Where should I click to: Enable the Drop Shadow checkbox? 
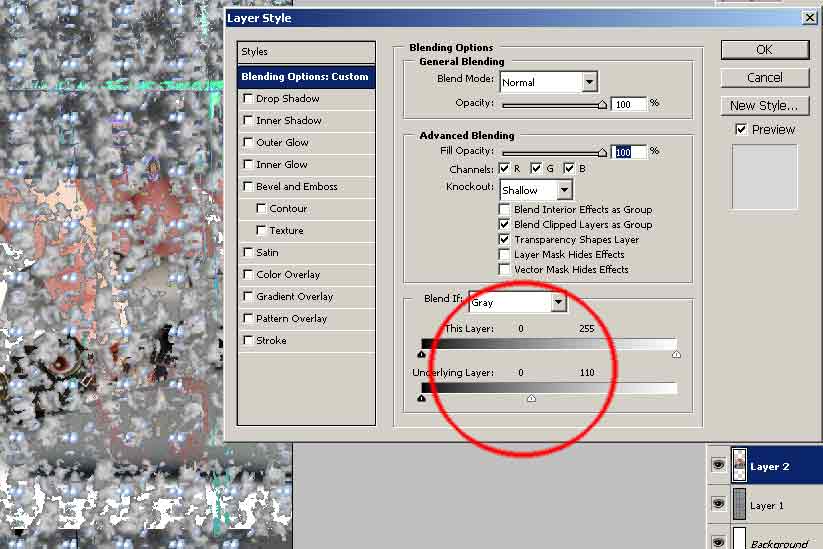click(248, 98)
